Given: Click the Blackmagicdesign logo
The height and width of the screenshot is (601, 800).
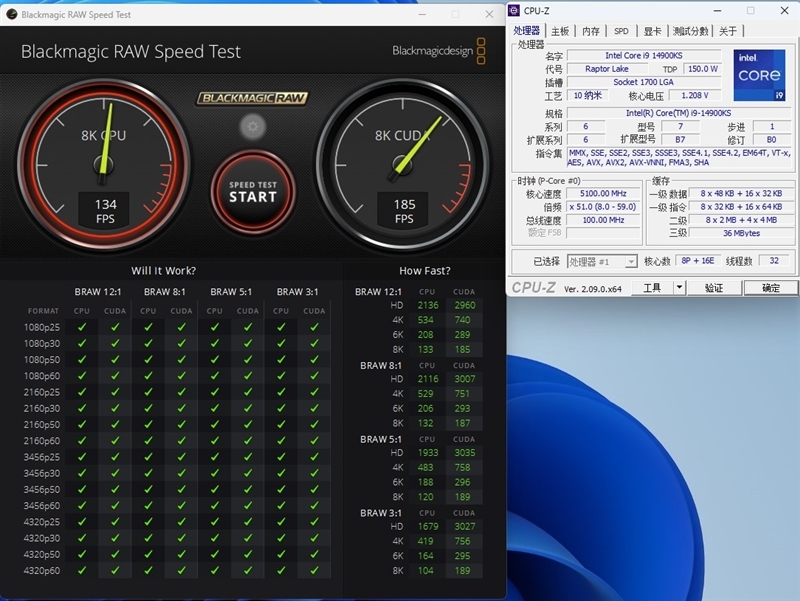Looking at the screenshot, I should click(x=438, y=51).
